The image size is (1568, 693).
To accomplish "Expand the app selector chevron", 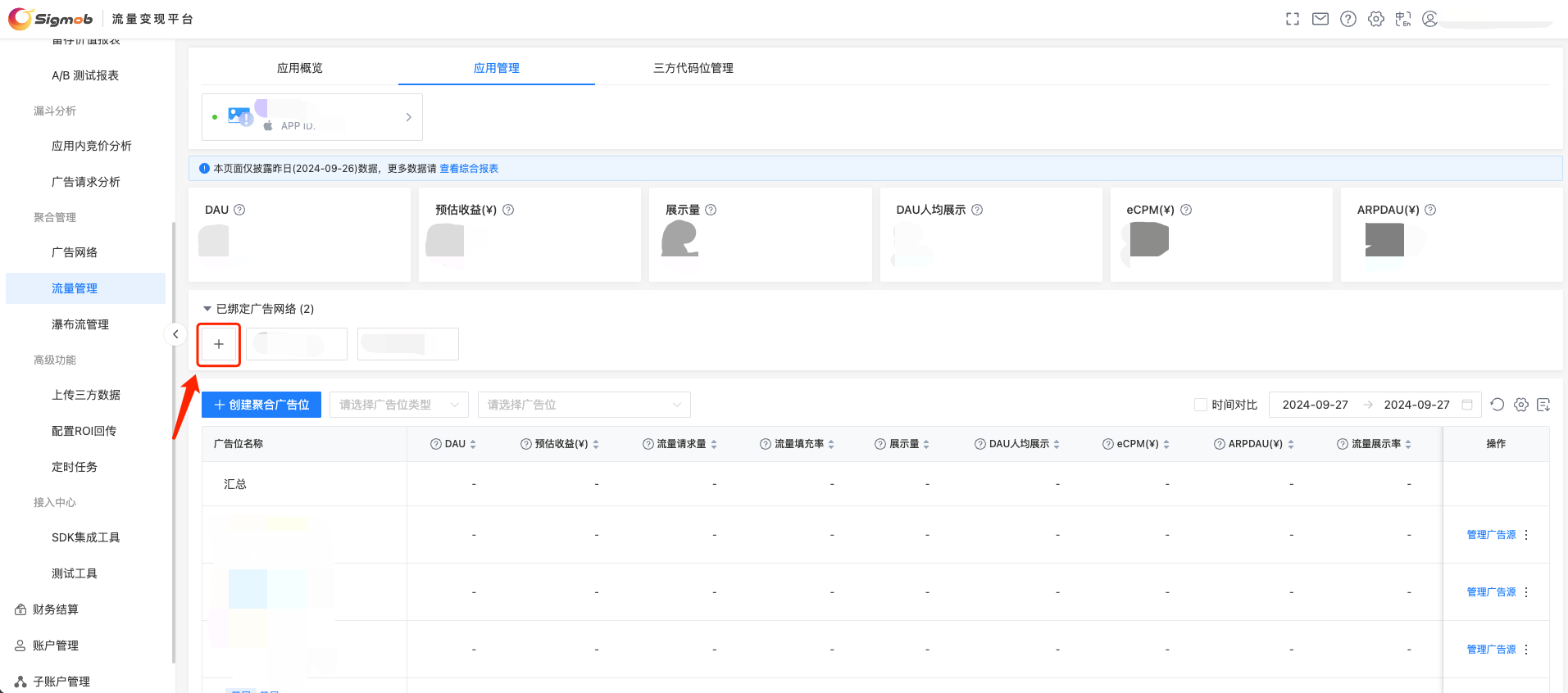I will [x=408, y=117].
